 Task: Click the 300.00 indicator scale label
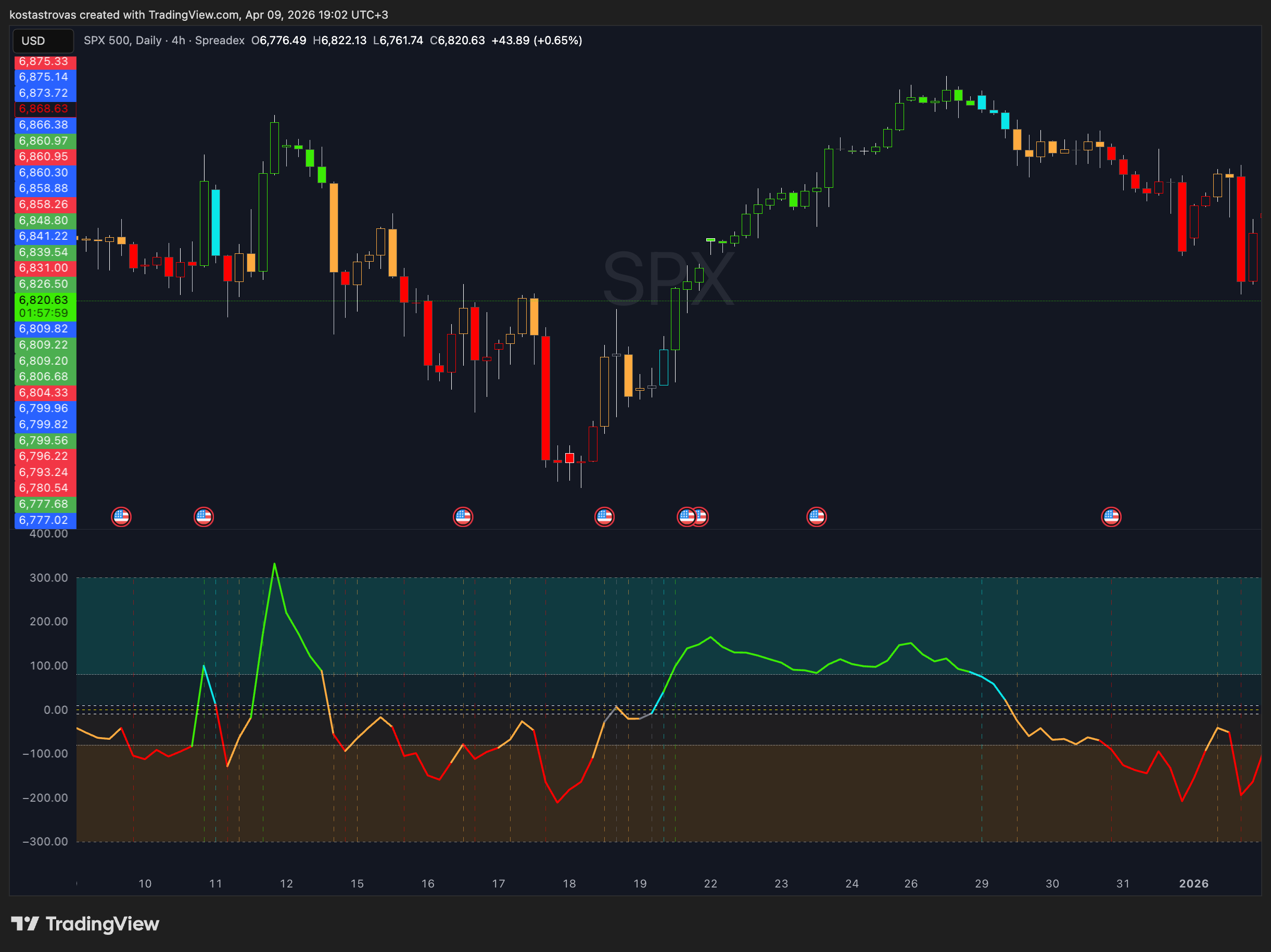coord(49,578)
